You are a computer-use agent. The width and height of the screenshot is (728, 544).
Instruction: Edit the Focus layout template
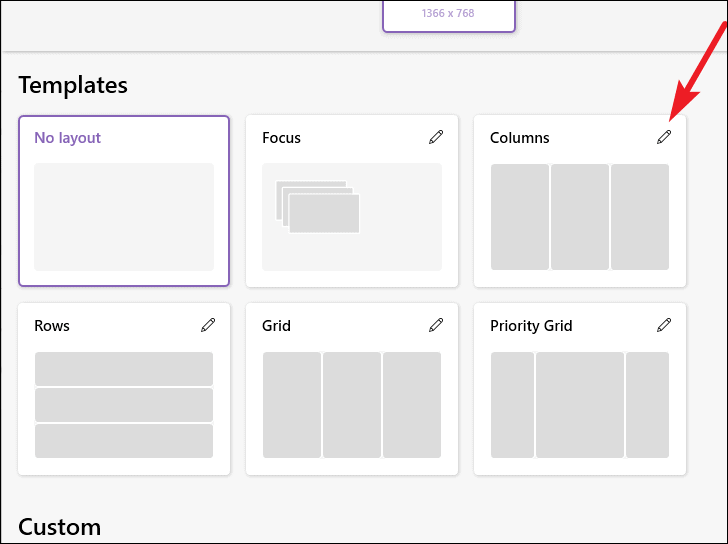coord(436,137)
